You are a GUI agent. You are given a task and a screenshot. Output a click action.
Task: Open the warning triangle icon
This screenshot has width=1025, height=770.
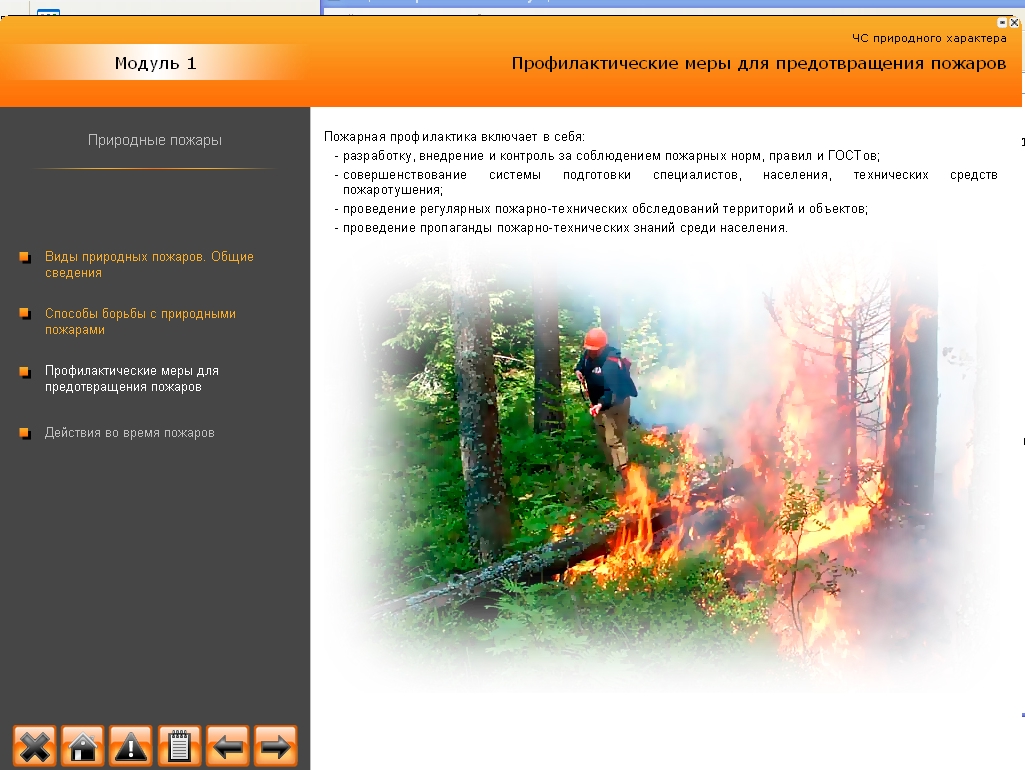(x=131, y=746)
